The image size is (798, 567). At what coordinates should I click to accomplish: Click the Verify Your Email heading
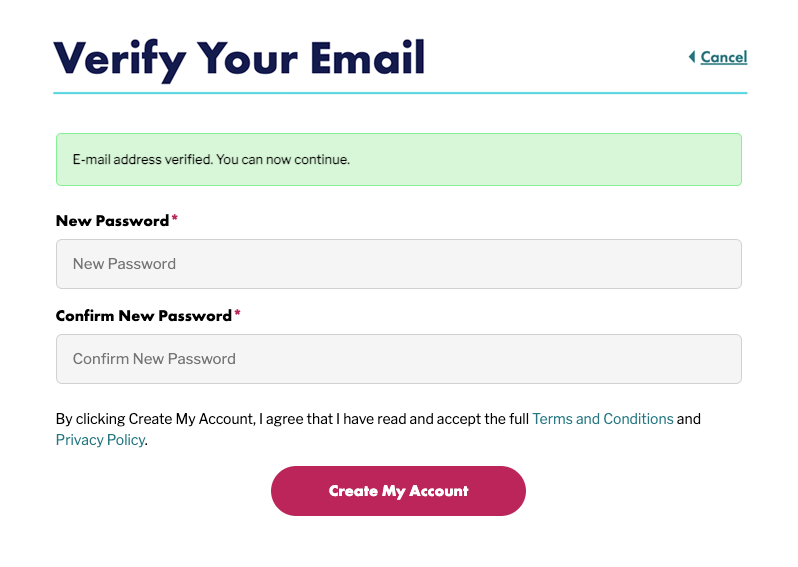[x=239, y=58]
